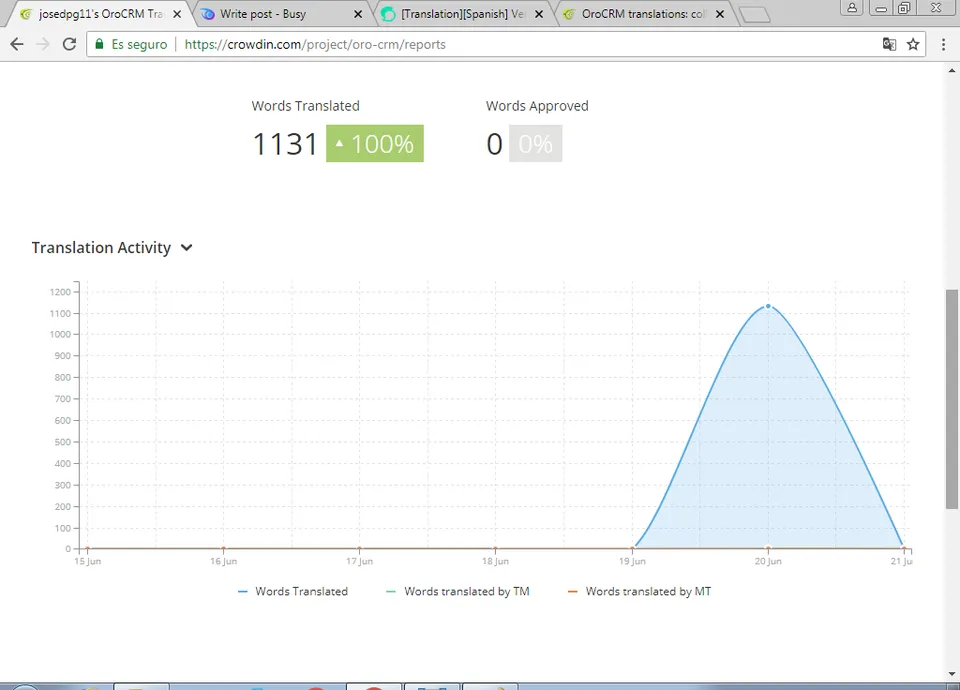Bookmark this page with the star
The width and height of the screenshot is (960, 690).
pyautogui.click(x=913, y=44)
